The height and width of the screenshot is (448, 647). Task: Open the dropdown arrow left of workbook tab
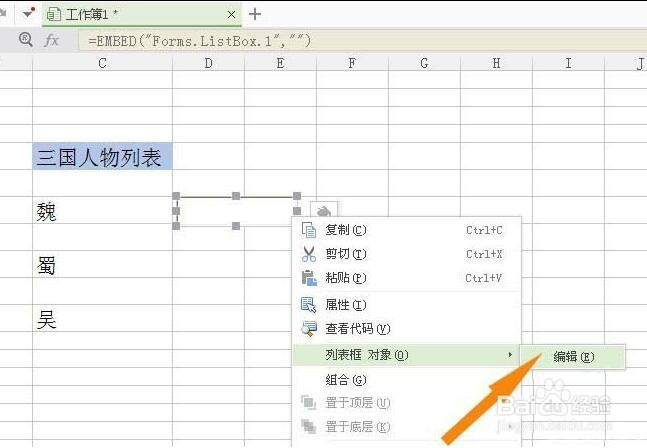(28, 13)
